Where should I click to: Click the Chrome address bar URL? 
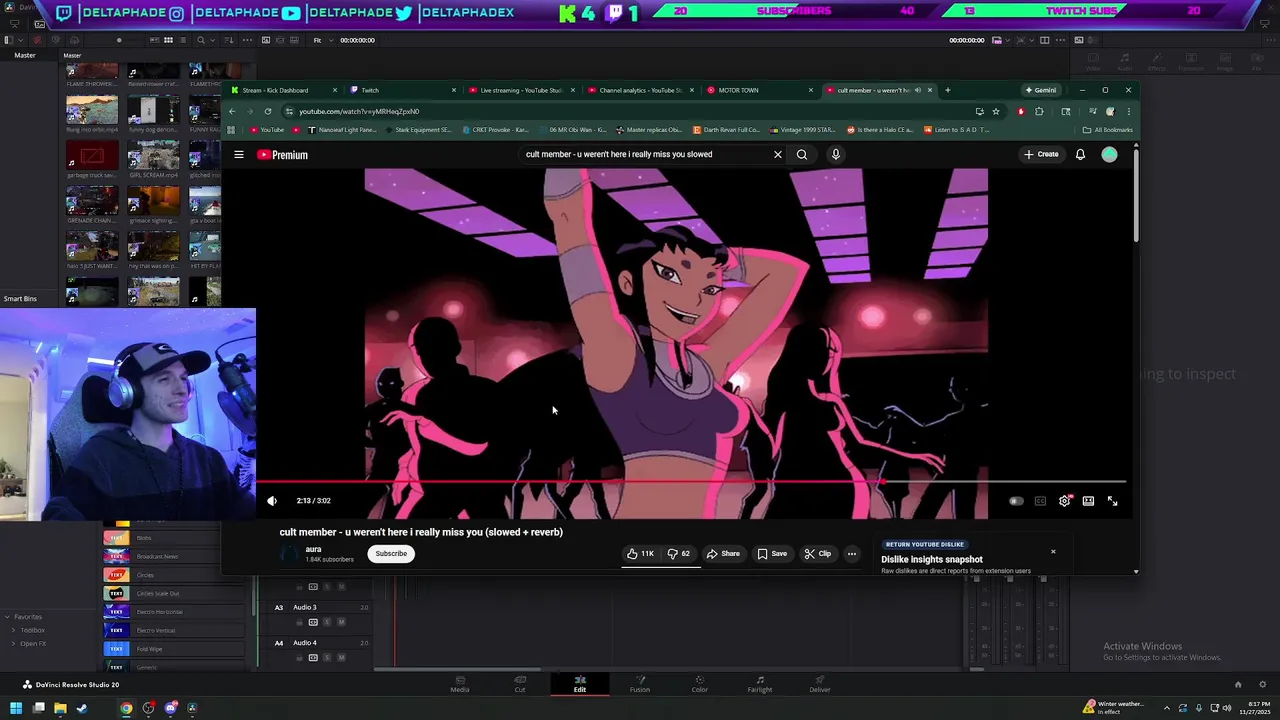click(x=359, y=111)
